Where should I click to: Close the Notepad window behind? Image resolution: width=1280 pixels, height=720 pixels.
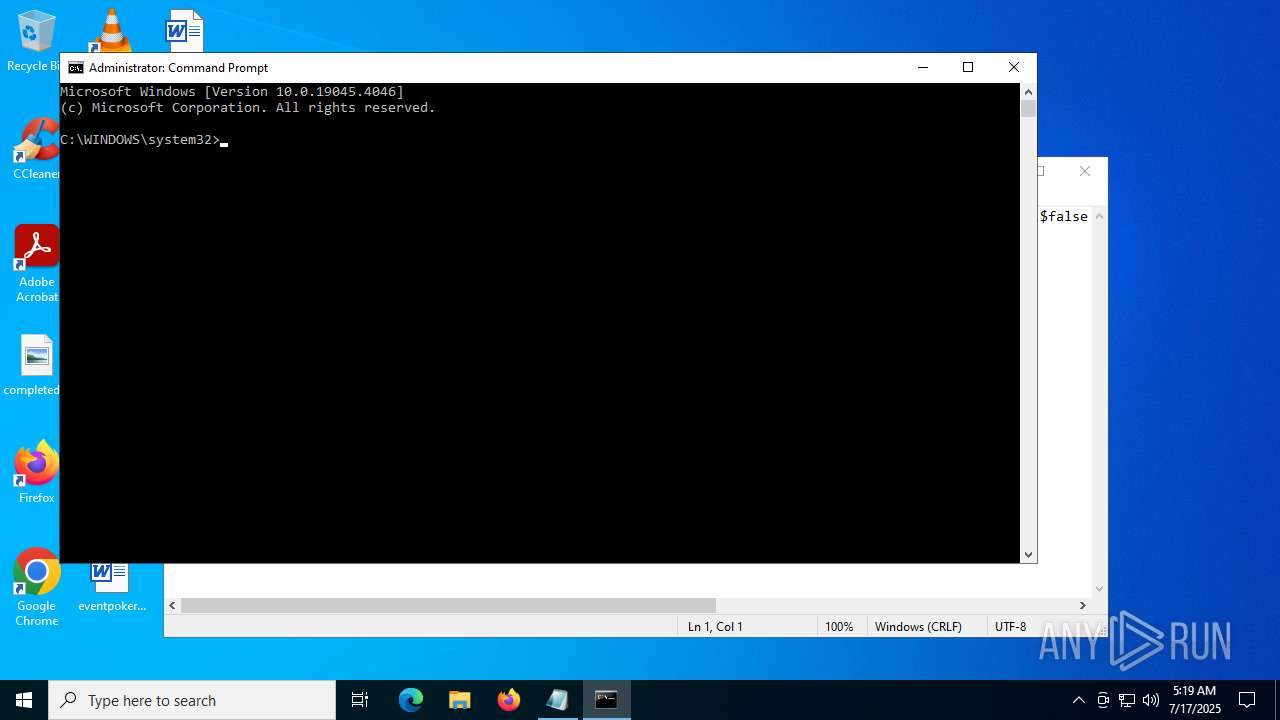point(1085,171)
